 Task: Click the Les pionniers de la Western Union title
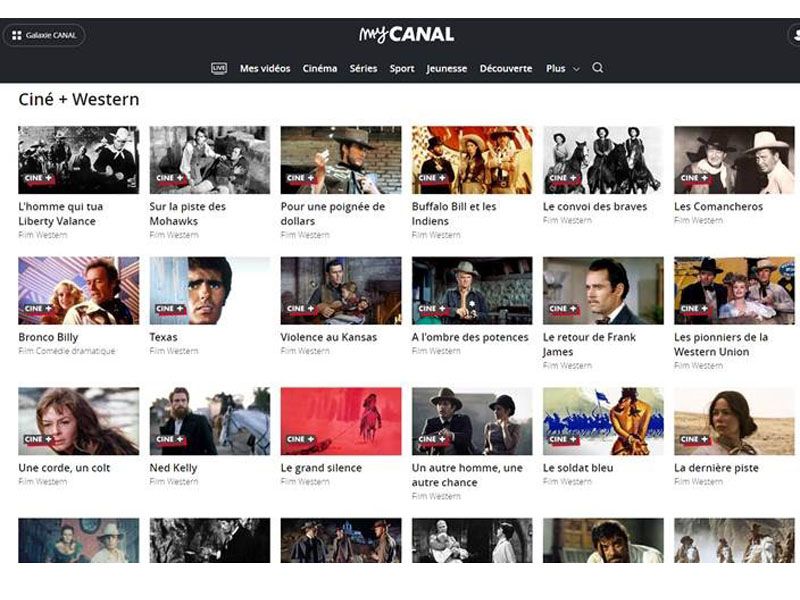pyautogui.click(x=721, y=344)
